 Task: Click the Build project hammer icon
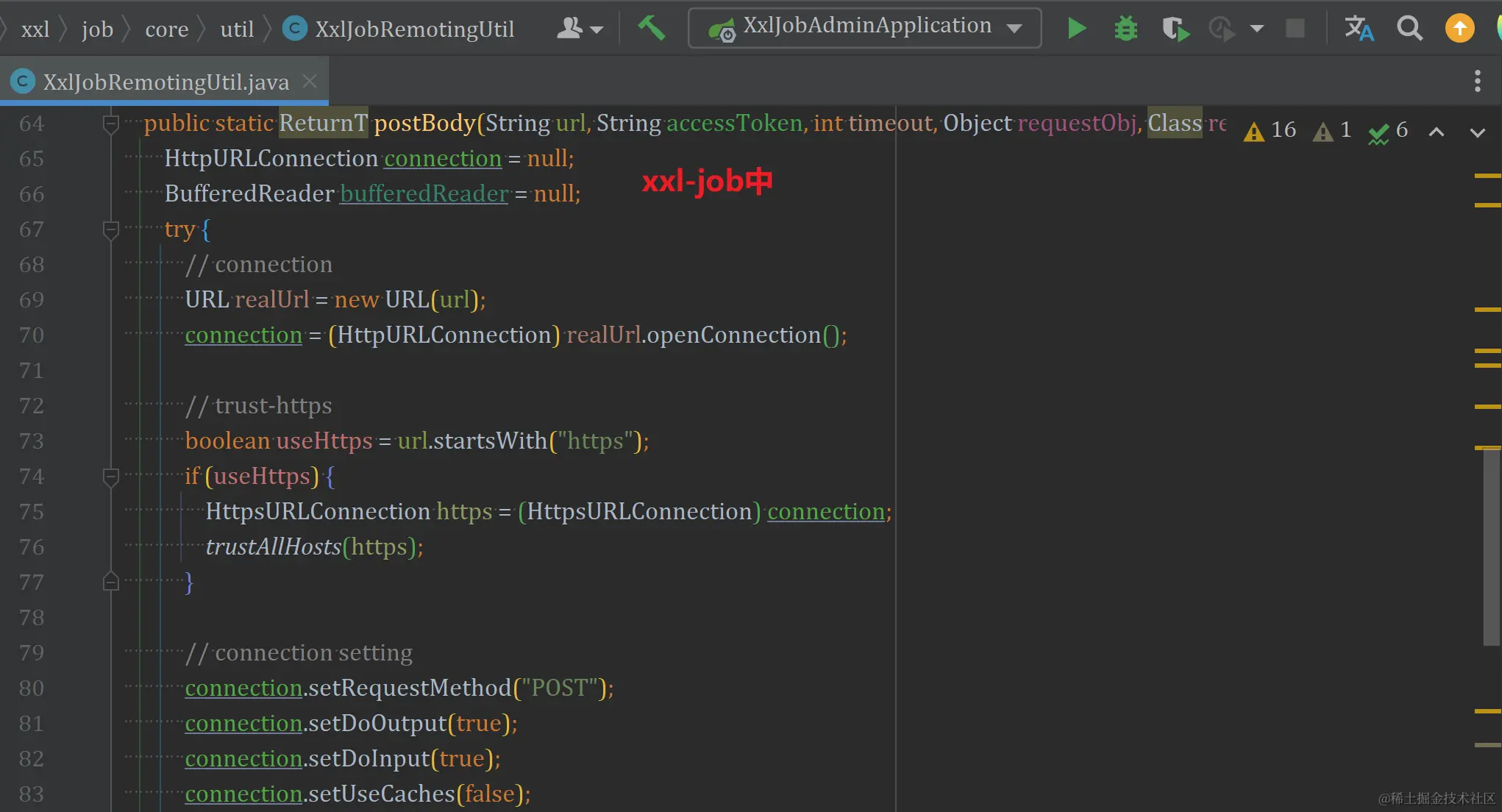(651, 29)
